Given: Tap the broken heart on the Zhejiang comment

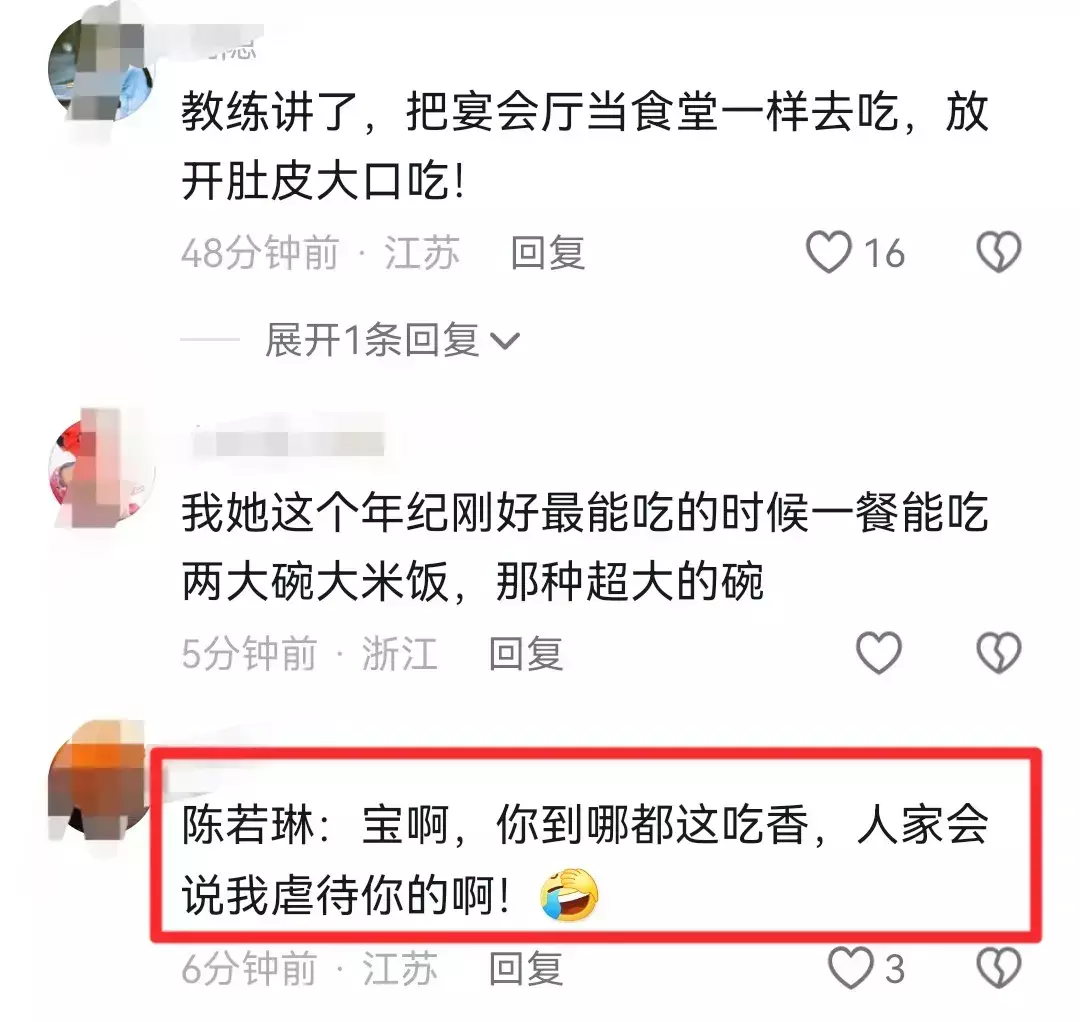Looking at the screenshot, I should 999,652.
